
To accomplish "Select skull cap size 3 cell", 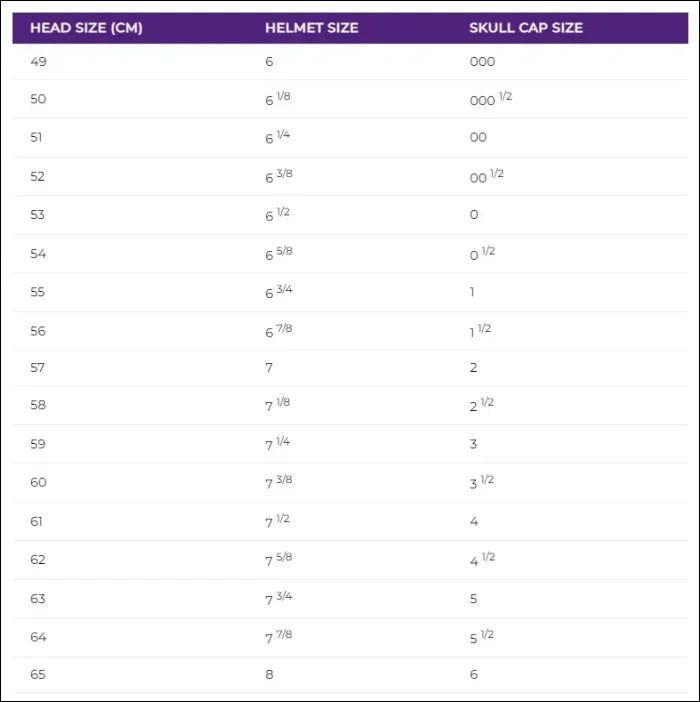I will pos(474,444).
